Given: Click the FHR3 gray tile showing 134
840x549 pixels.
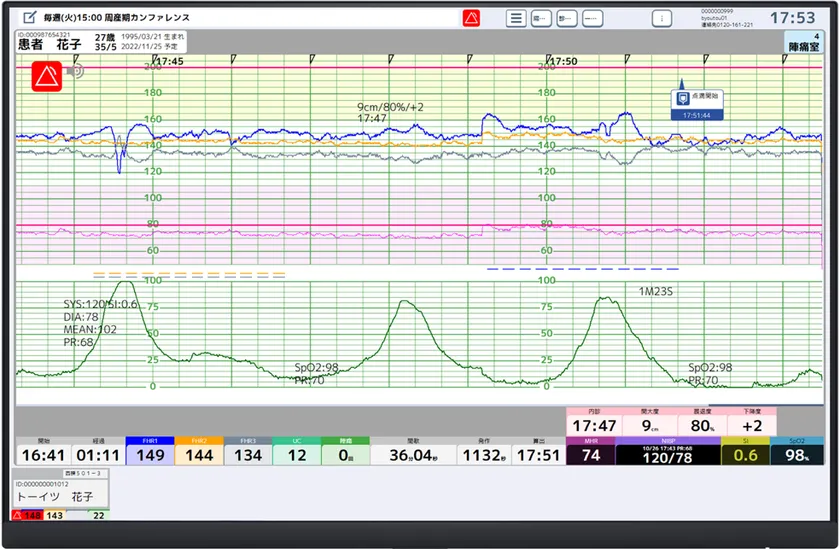Looking at the screenshot, I should pos(247,455).
